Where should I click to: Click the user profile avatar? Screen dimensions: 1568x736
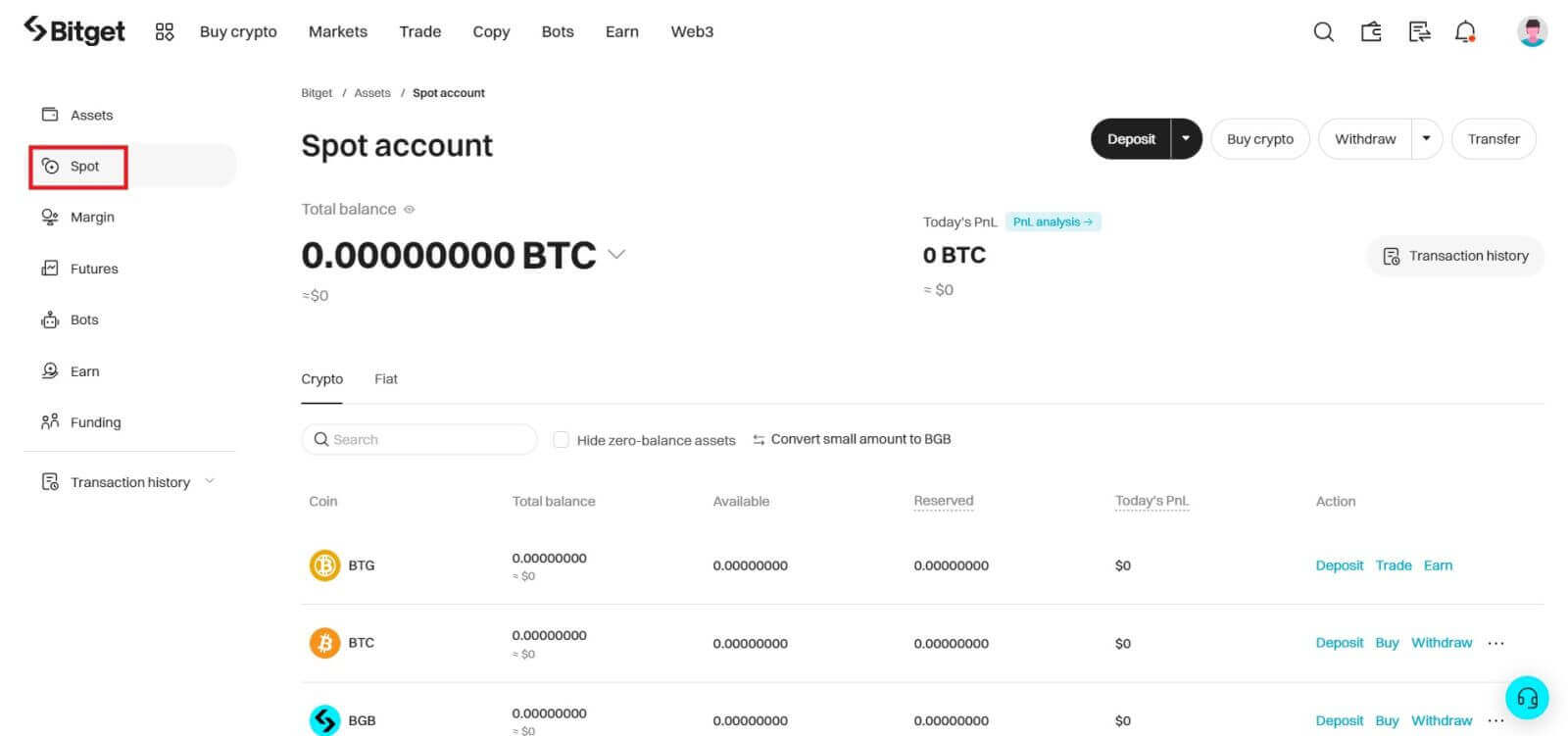click(x=1532, y=31)
